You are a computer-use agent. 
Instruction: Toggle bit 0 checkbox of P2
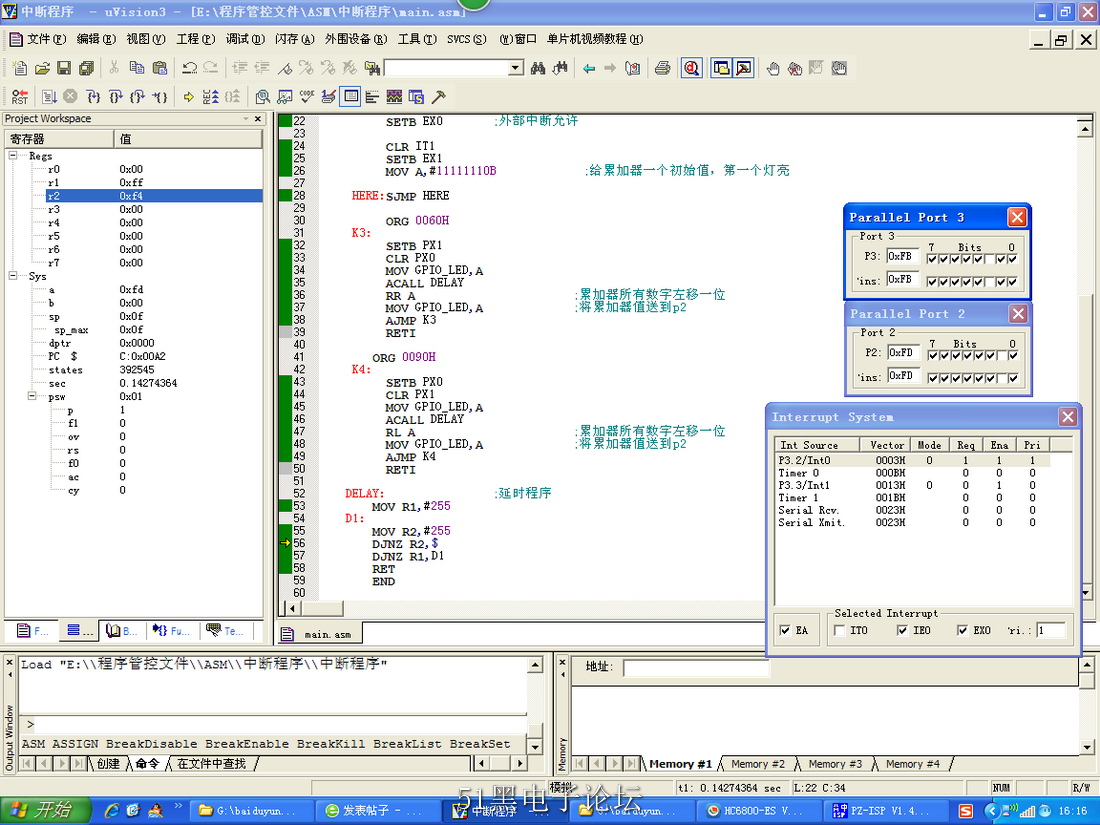pyautogui.click(x=1013, y=356)
